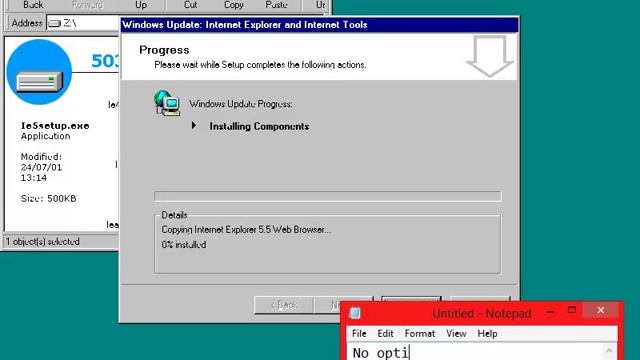Click Paste in the Explorer toolbar
Image resolution: width=640 pixels, height=360 pixels.
tap(276, 5)
